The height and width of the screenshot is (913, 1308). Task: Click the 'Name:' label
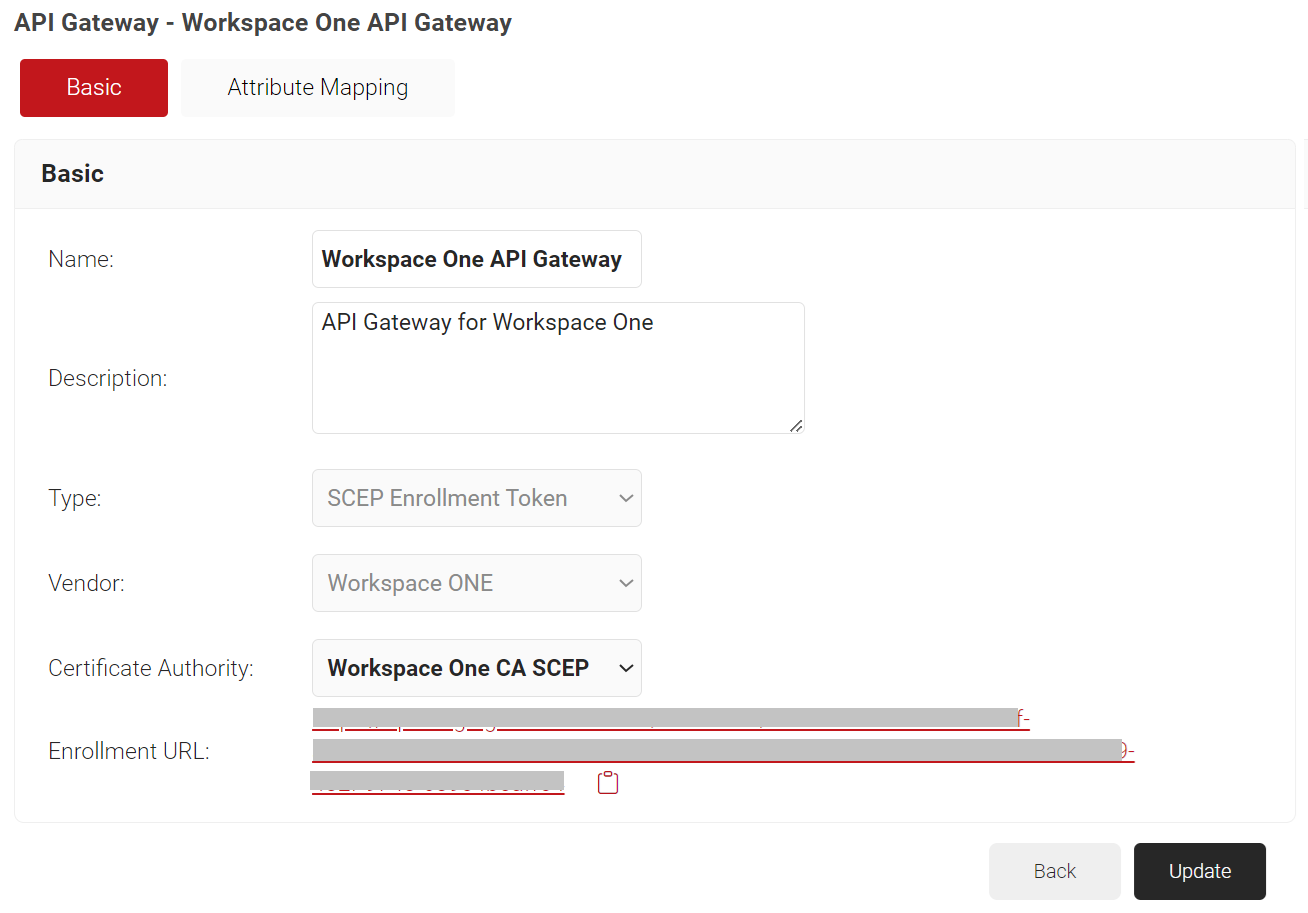point(81,260)
